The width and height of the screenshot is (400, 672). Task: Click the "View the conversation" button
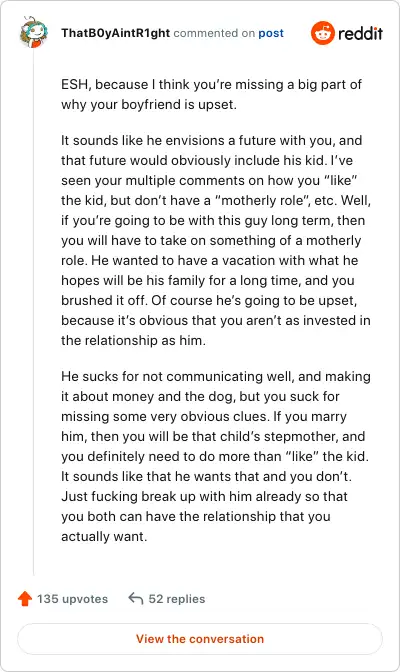click(x=200, y=639)
